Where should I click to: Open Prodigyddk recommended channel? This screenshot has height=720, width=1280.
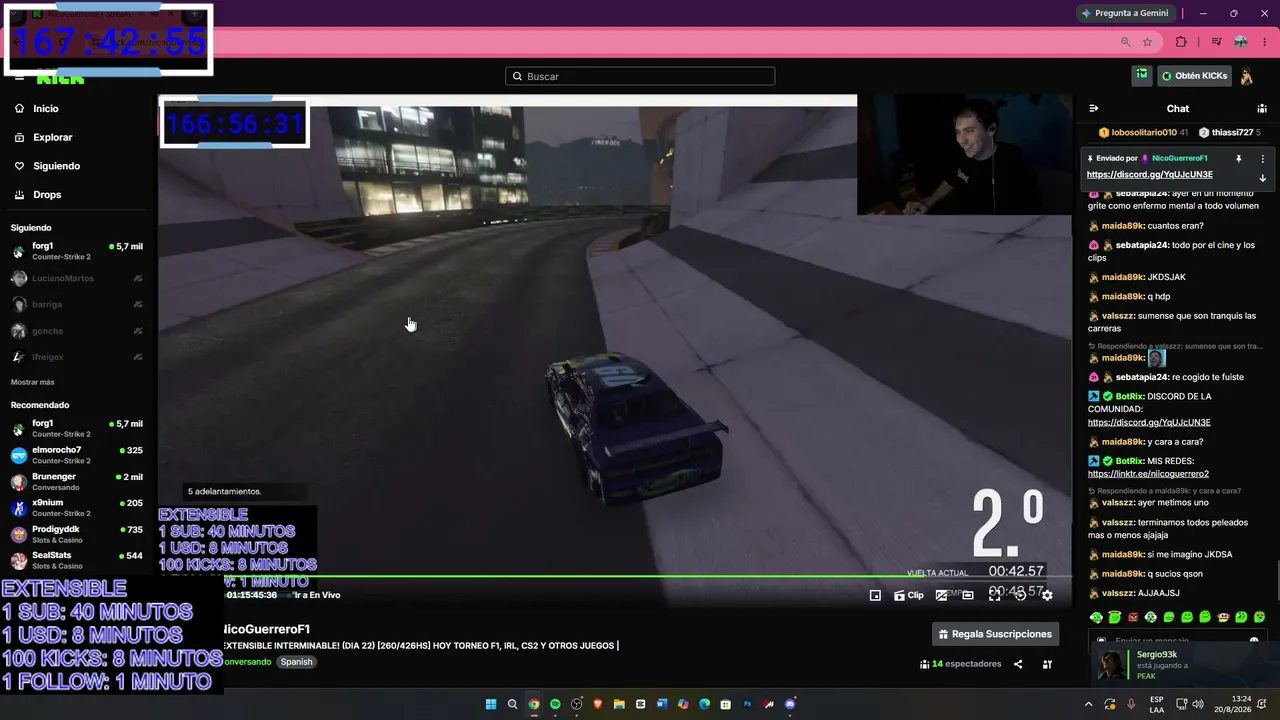pos(78,534)
